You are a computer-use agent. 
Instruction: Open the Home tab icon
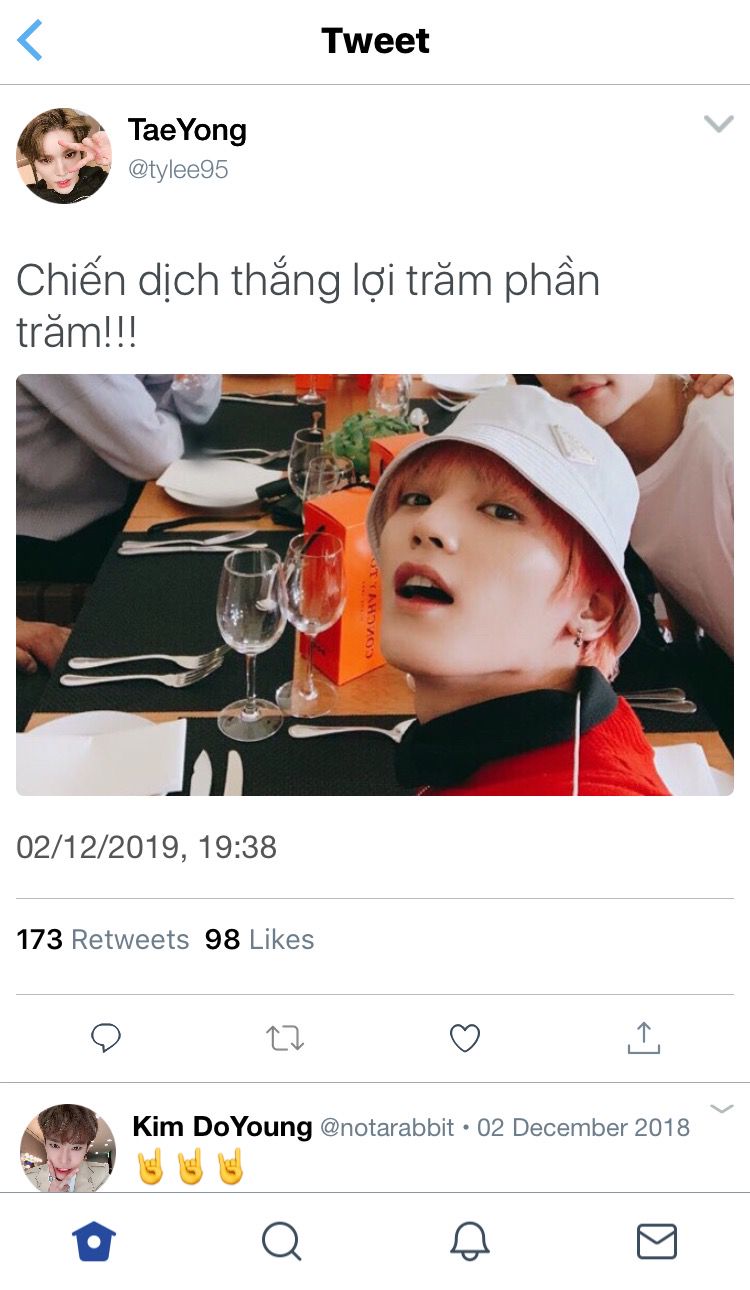coord(94,1241)
